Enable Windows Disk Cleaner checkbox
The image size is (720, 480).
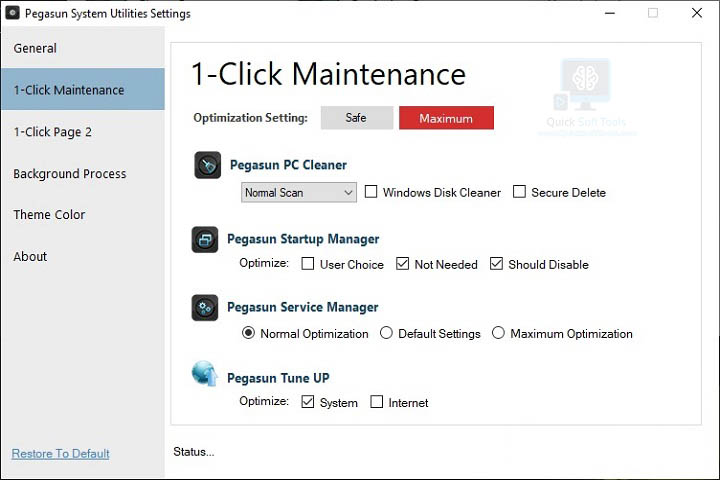pyautogui.click(x=371, y=192)
